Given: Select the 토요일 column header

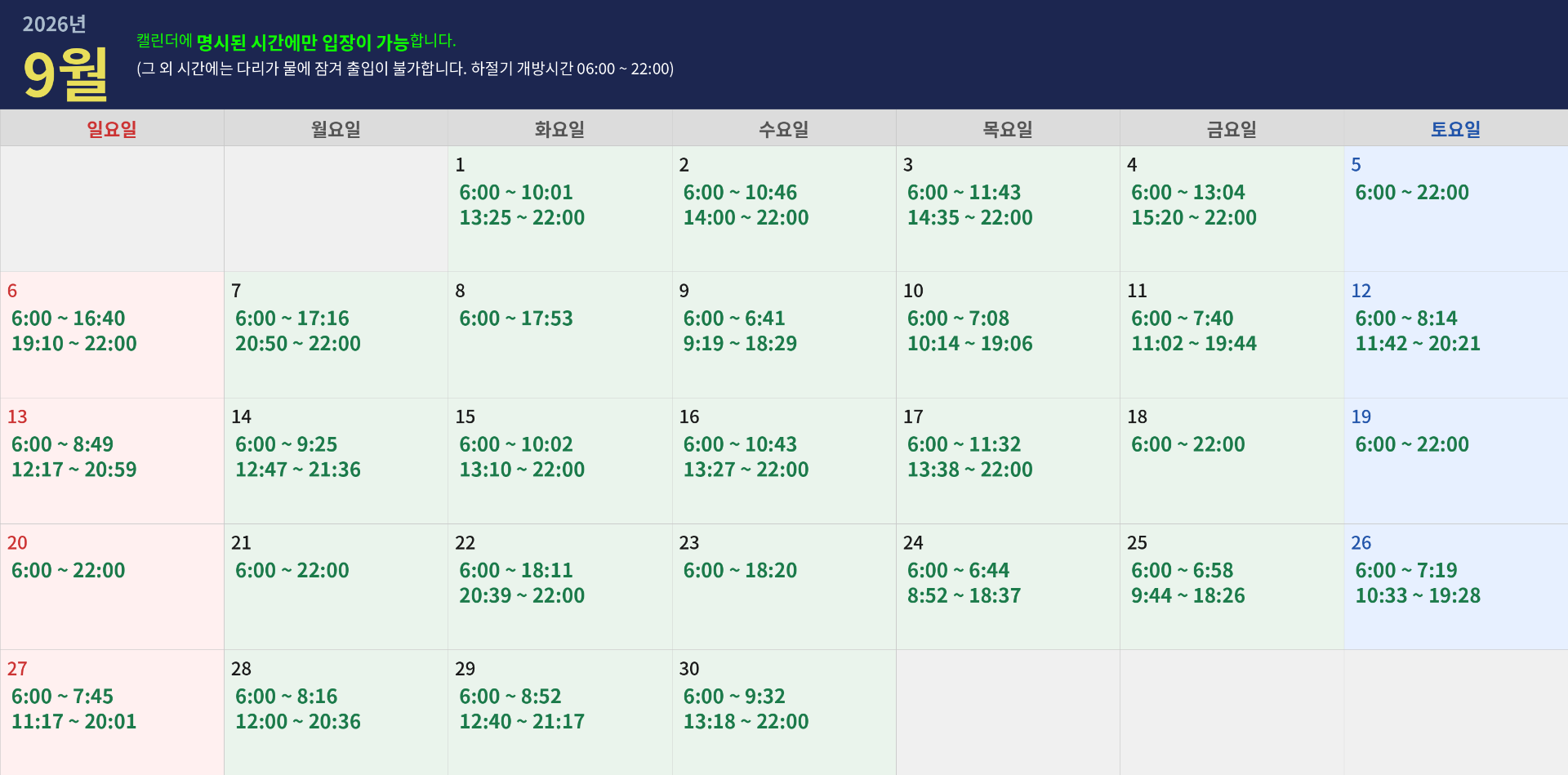Looking at the screenshot, I should [x=1455, y=129].
